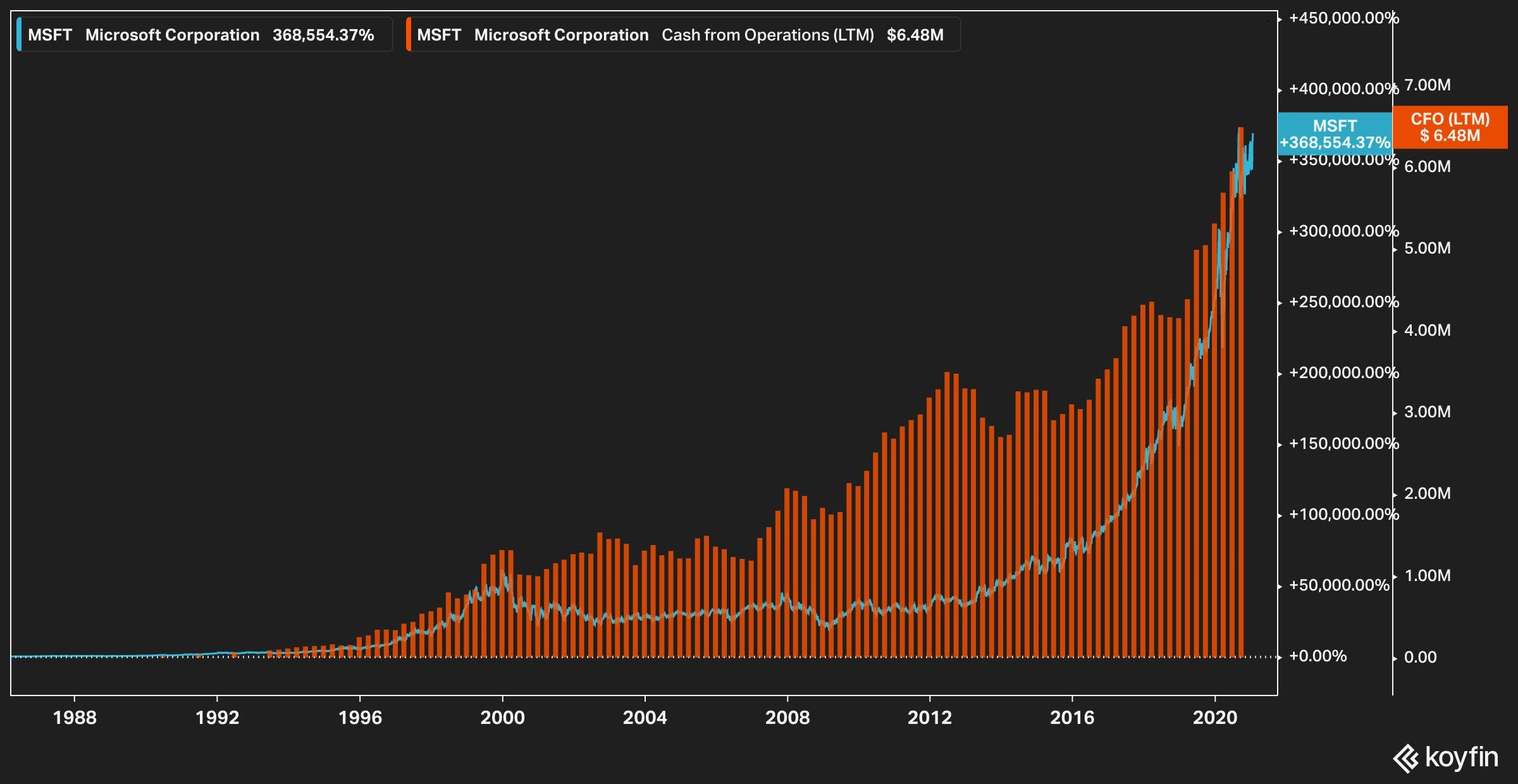This screenshot has width=1518, height=784.
Task: Click the +50,000.00% axis label
Action: pyautogui.click(x=1339, y=585)
